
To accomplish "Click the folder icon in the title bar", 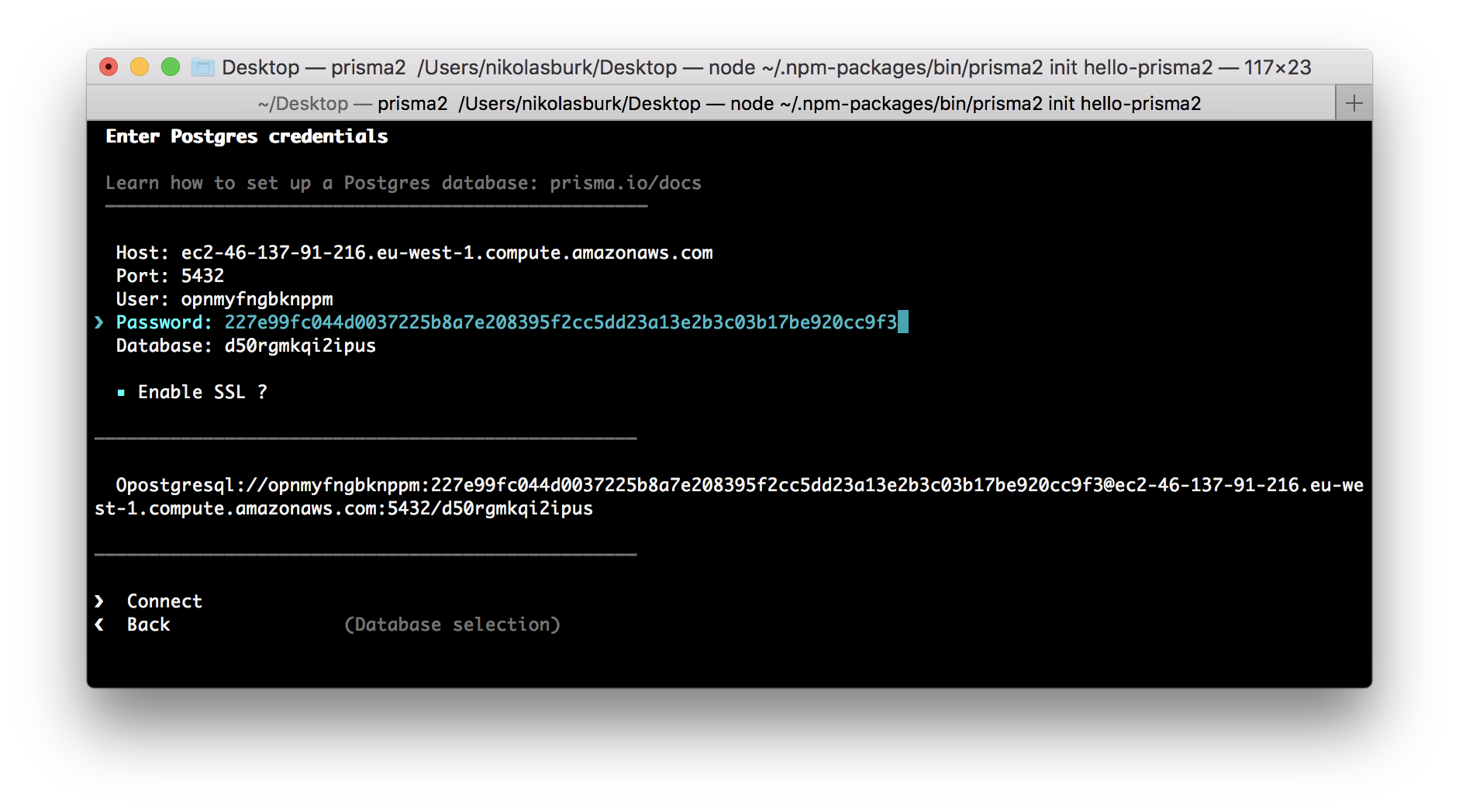I will (x=203, y=67).
